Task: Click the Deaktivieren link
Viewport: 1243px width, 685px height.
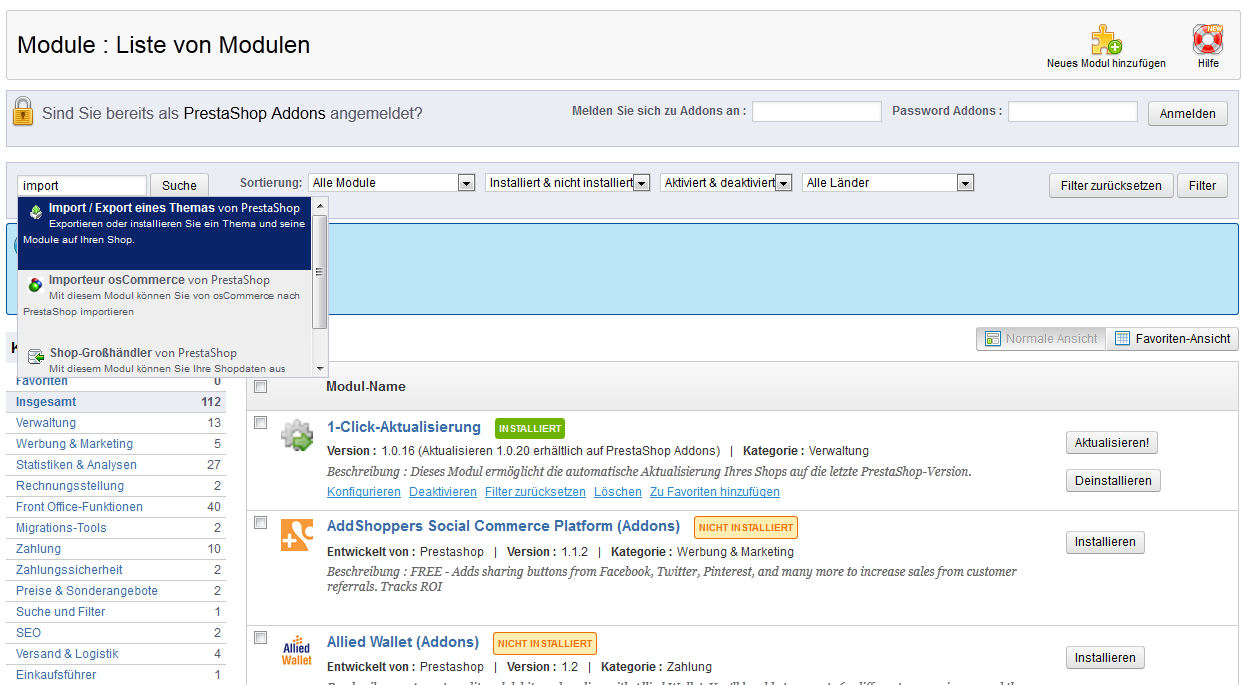Action: coord(443,492)
